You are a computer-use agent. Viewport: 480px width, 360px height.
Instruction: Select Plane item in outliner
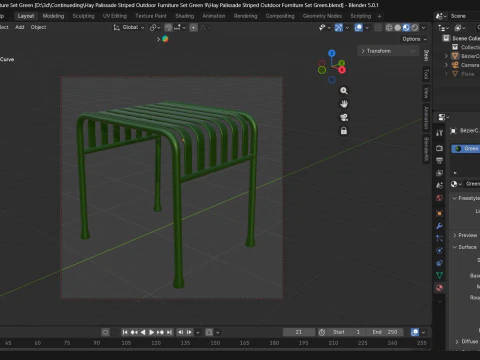(x=467, y=74)
